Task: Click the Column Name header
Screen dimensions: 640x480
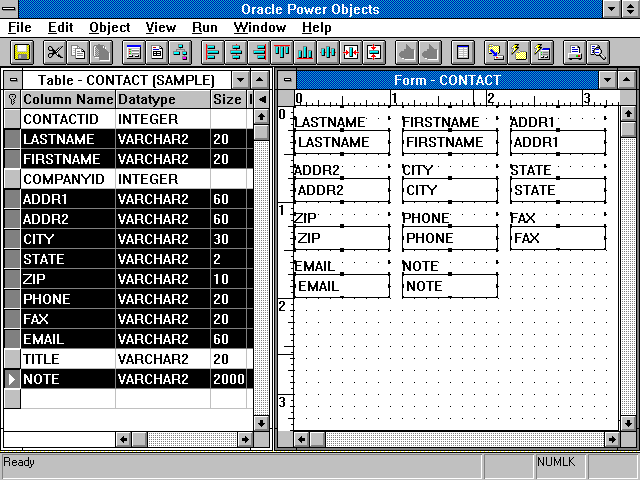Action: point(68,99)
